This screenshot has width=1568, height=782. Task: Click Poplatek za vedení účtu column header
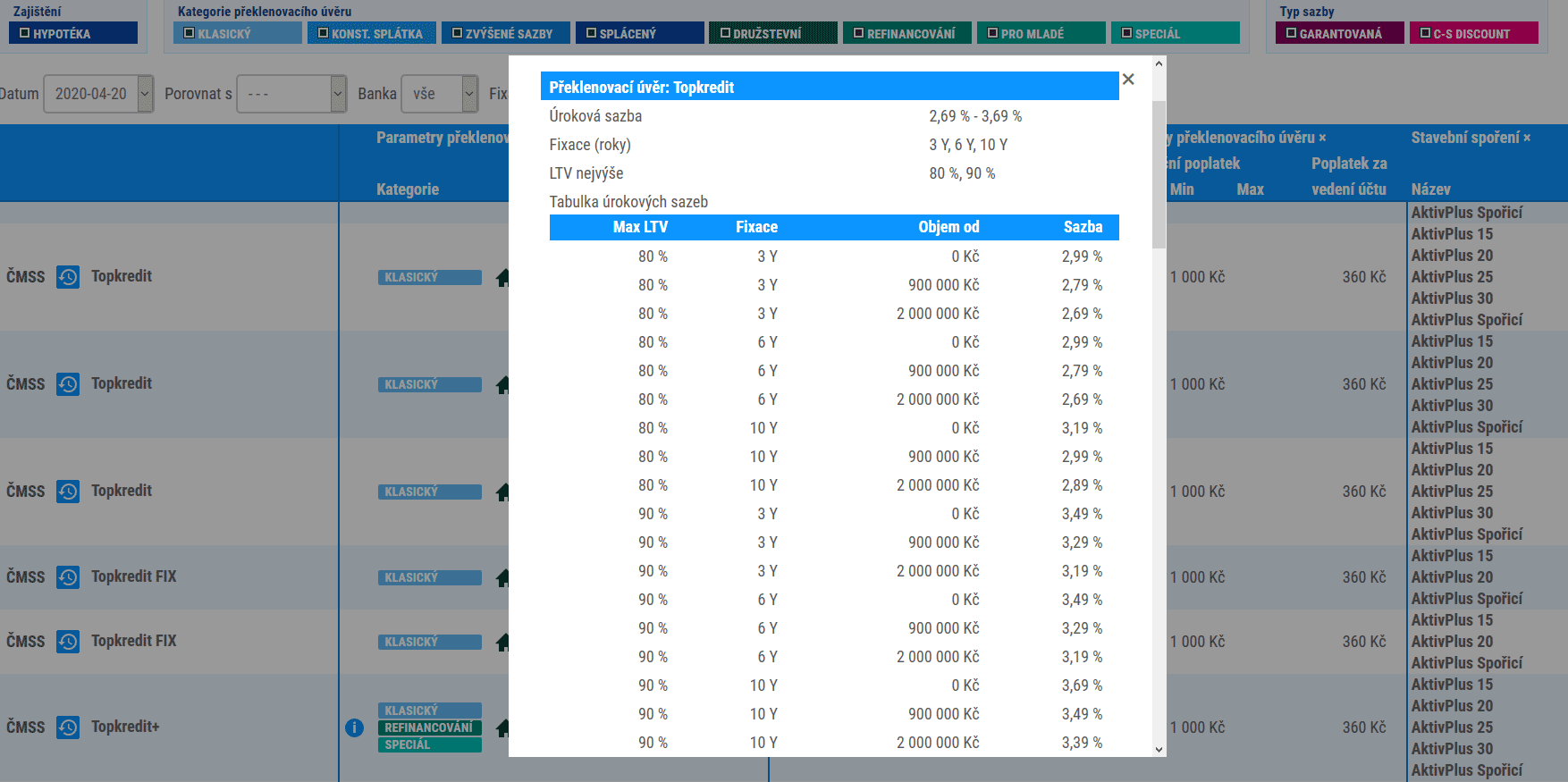(x=1349, y=176)
